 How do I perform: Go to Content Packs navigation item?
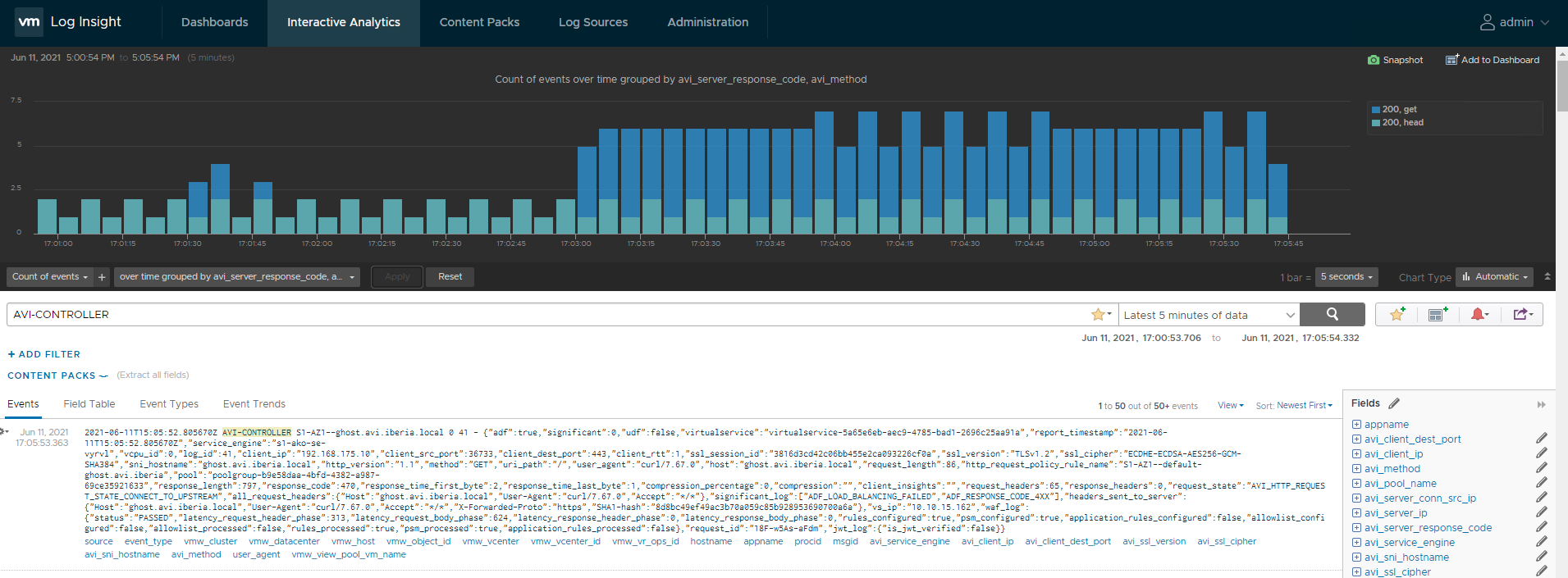[479, 22]
